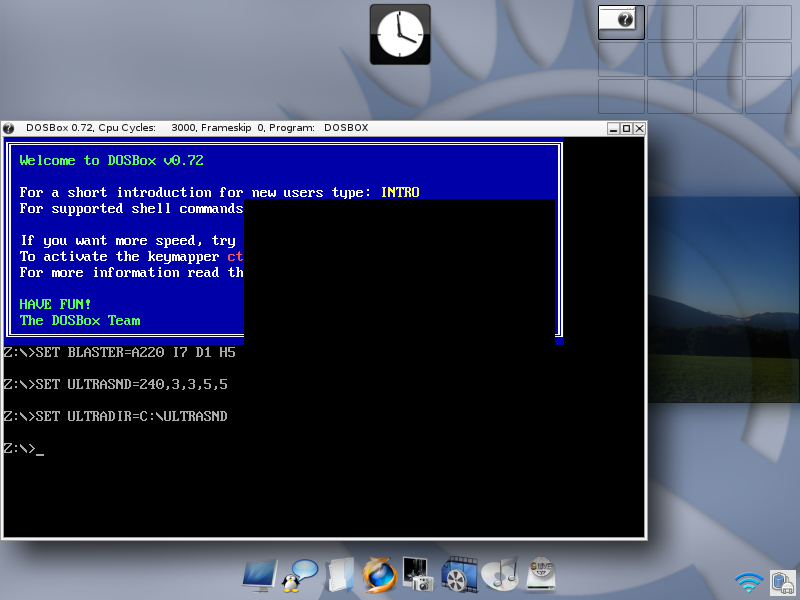Maximize the DOSBox window
Screen dimensions: 800x600
tap(627, 129)
